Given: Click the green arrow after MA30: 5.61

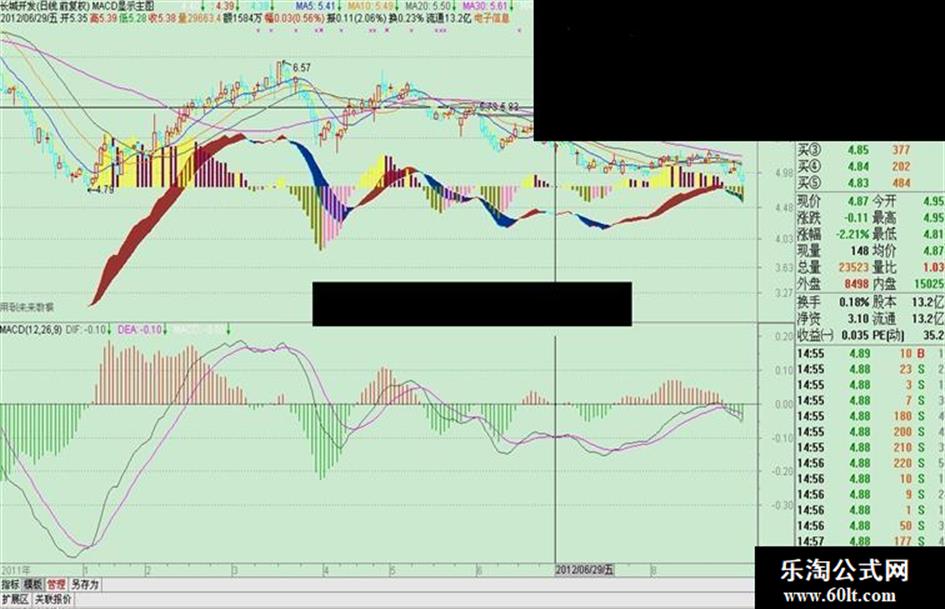Looking at the screenshot, I should pyautogui.click(x=512, y=6).
